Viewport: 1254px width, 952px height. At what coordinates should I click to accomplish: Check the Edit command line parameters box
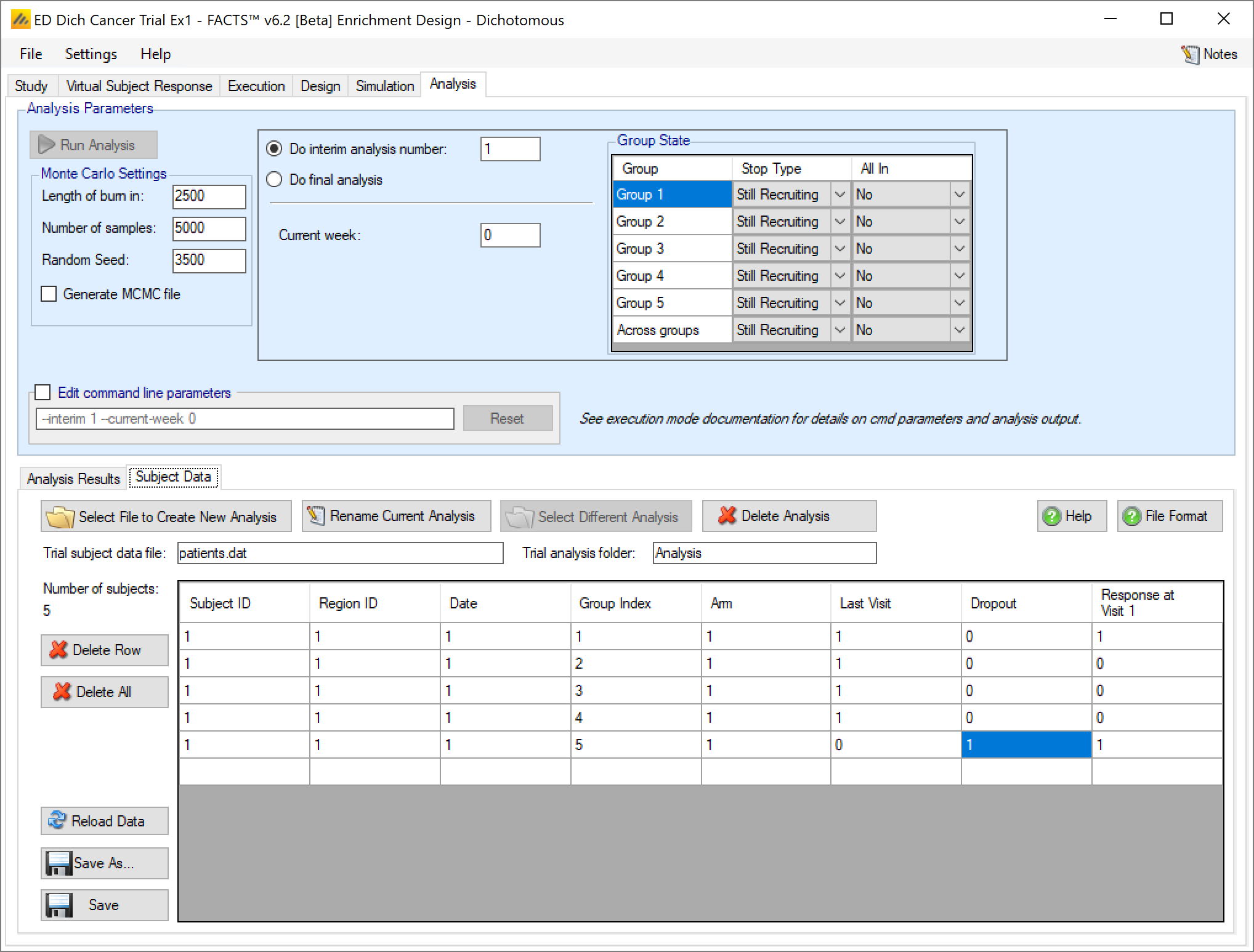tap(42, 392)
